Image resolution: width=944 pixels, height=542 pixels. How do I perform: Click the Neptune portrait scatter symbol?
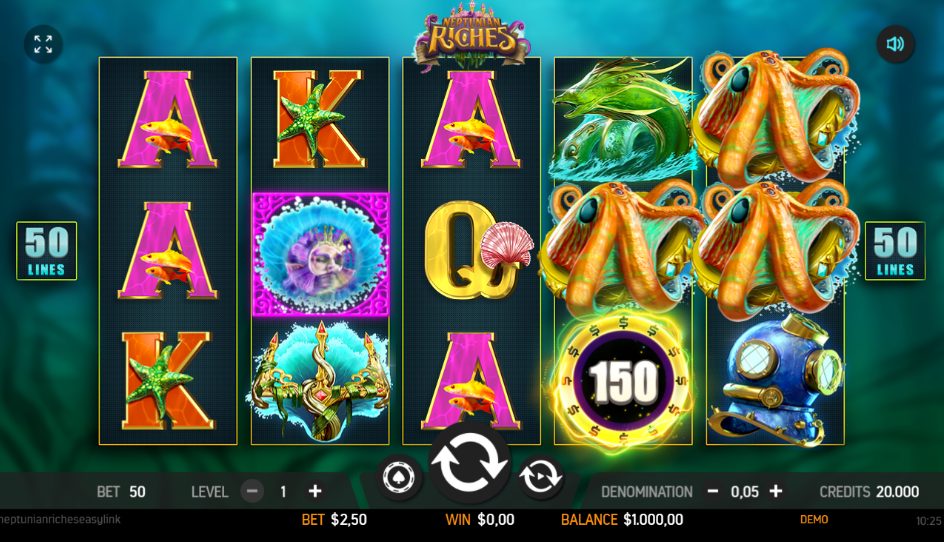(x=320, y=254)
